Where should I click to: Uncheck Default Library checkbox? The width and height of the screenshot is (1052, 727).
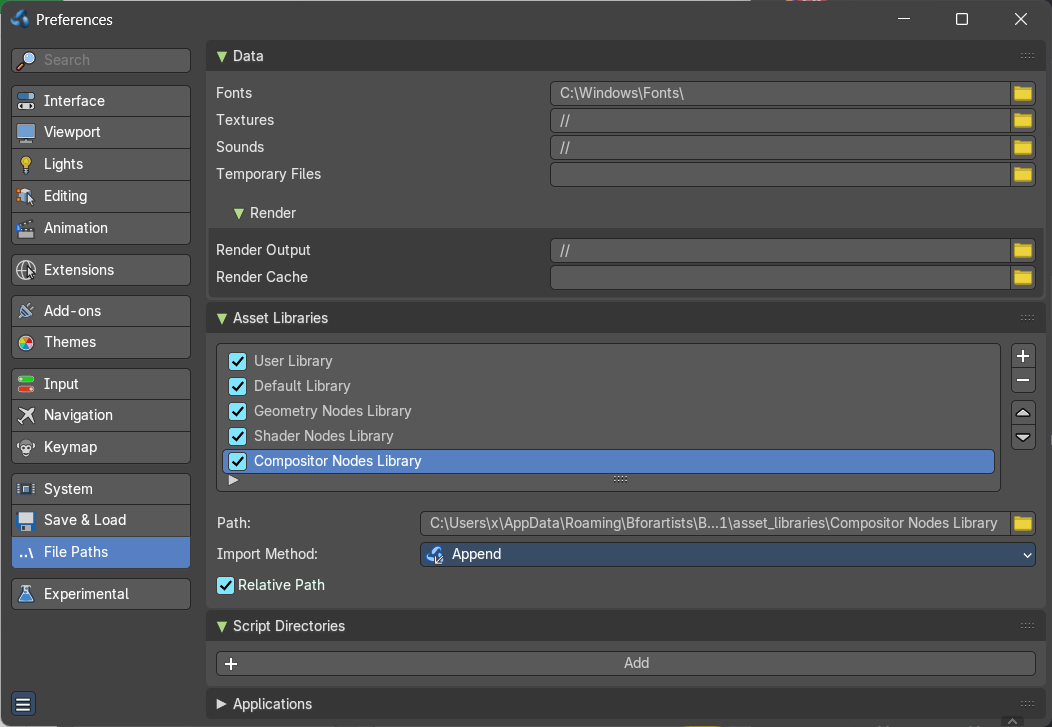tap(238, 386)
